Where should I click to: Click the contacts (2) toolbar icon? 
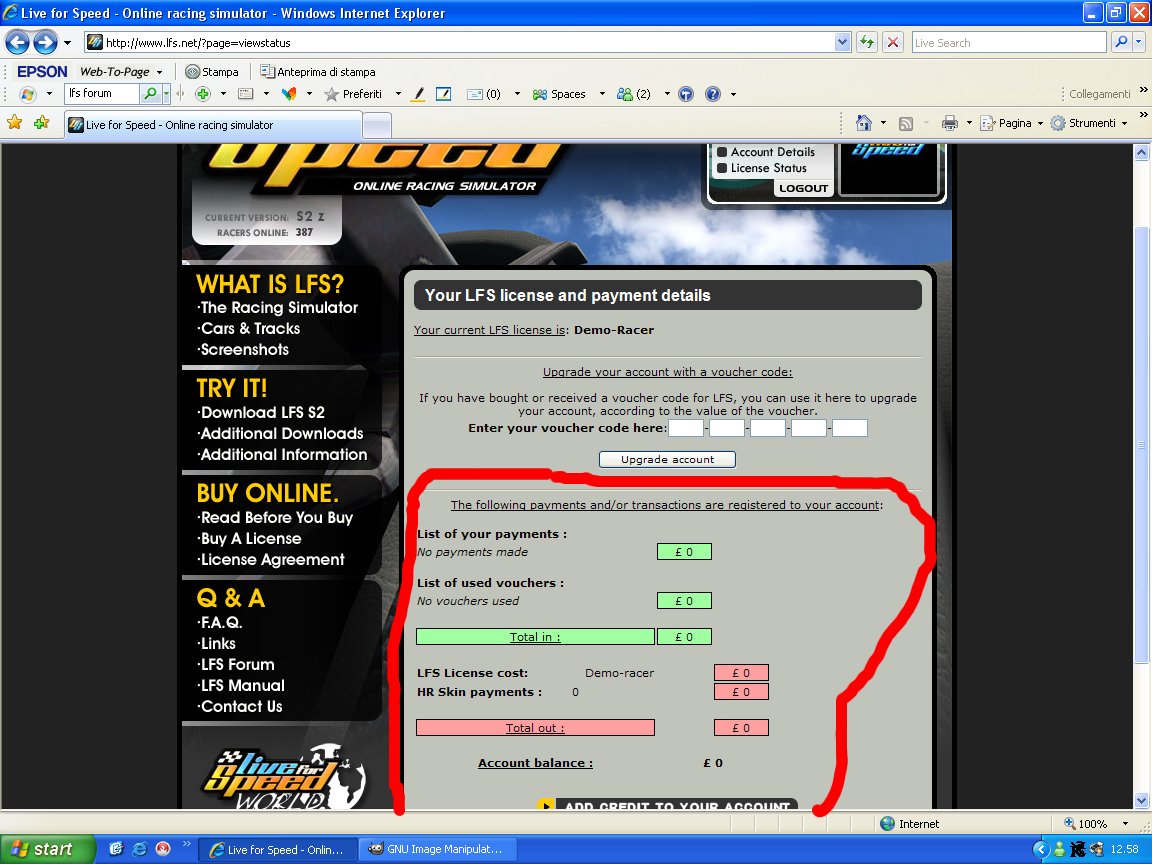tap(634, 94)
